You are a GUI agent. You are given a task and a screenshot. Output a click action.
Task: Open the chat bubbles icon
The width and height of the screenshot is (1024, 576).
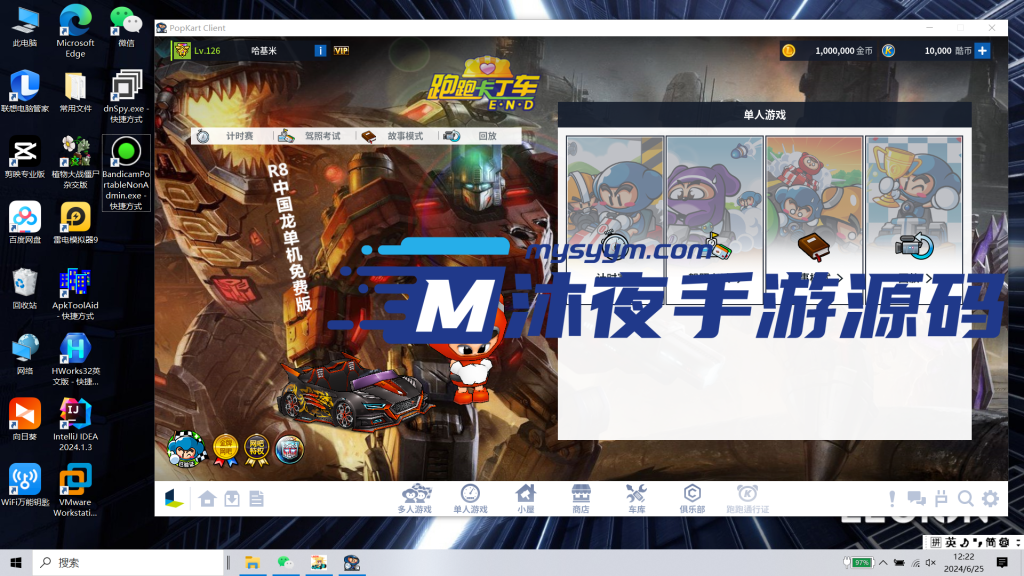point(916,498)
